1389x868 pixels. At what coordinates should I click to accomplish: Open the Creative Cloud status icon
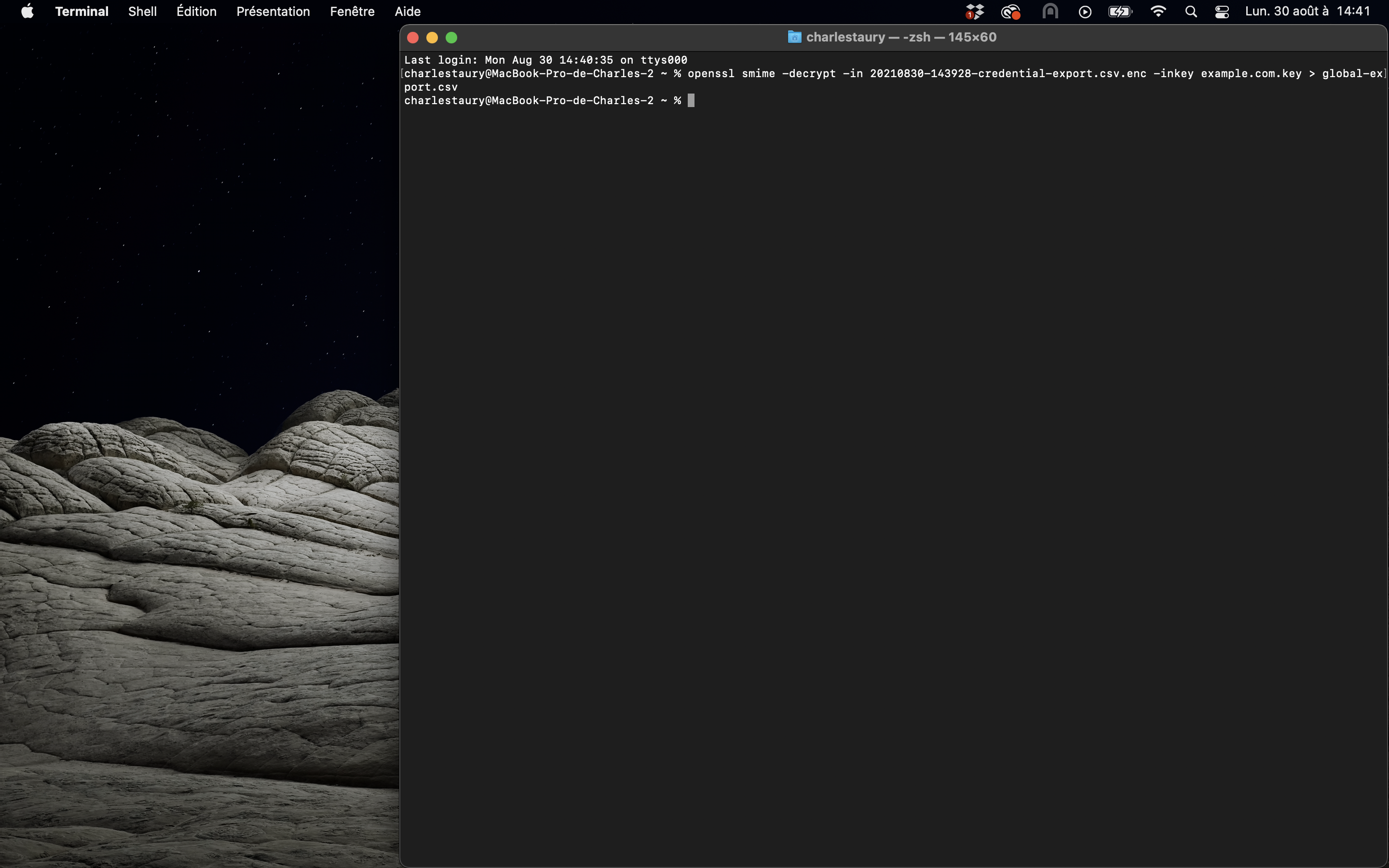click(x=1010, y=12)
